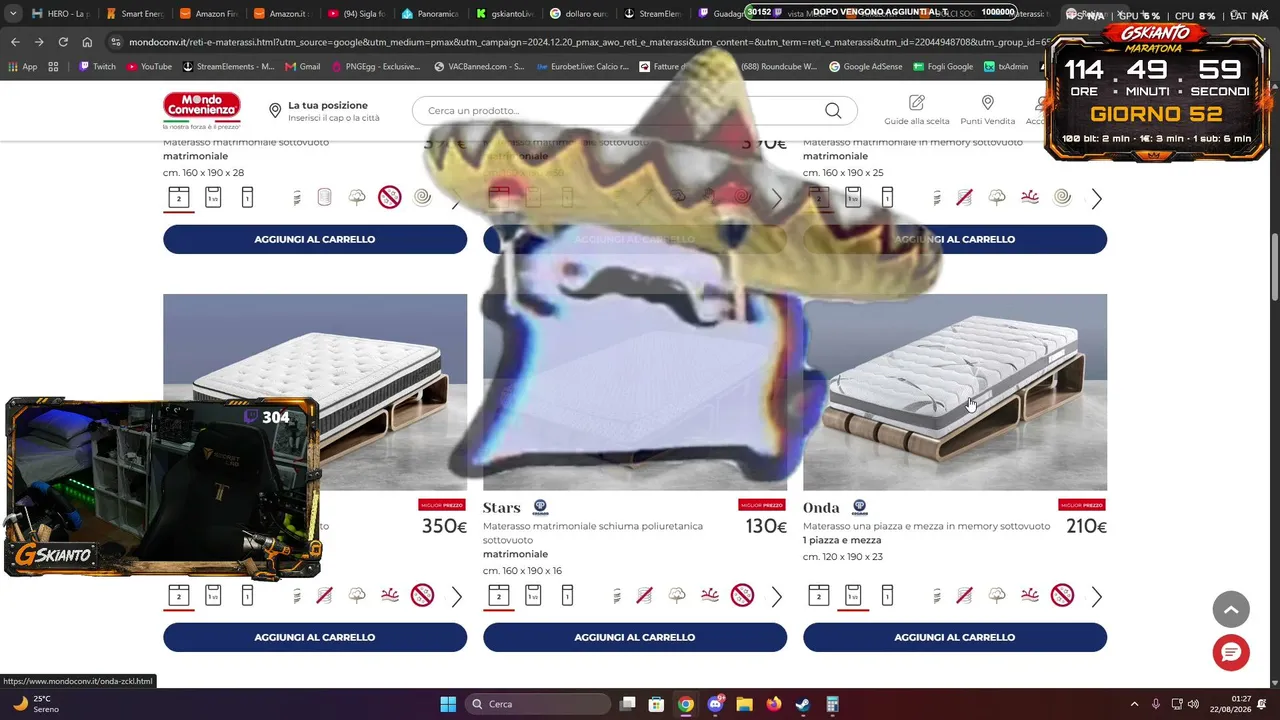Open Discord from the taskbar
Screen dimensions: 1280x720
coord(715,704)
